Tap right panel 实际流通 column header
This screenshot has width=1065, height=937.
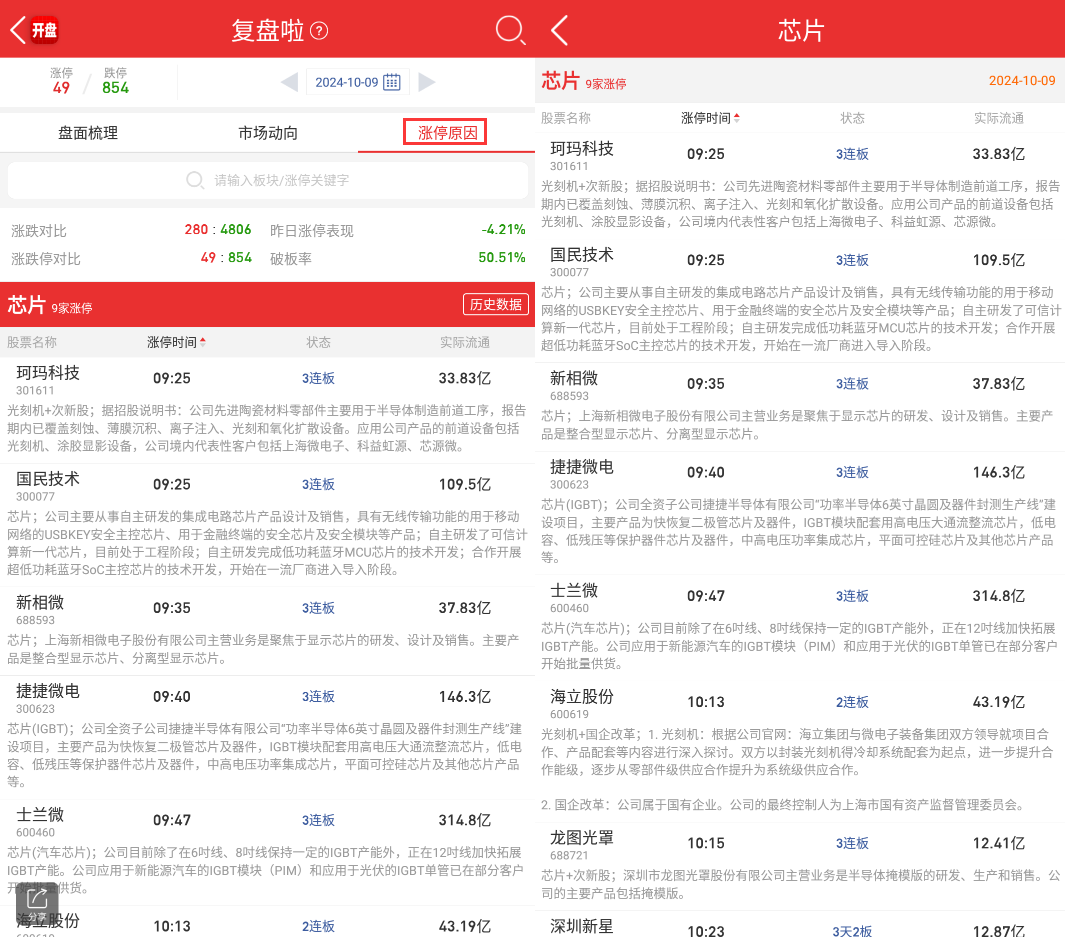[998, 118]
